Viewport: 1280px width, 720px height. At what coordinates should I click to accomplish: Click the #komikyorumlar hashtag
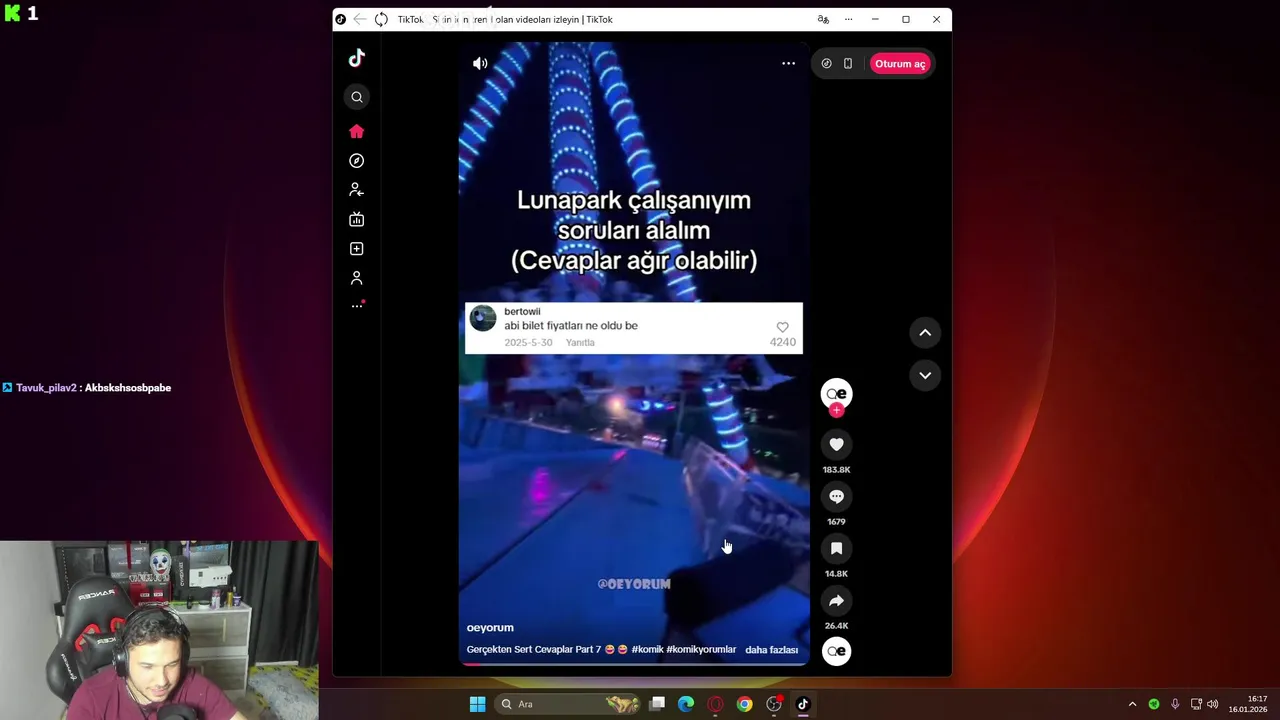point(701,650)
